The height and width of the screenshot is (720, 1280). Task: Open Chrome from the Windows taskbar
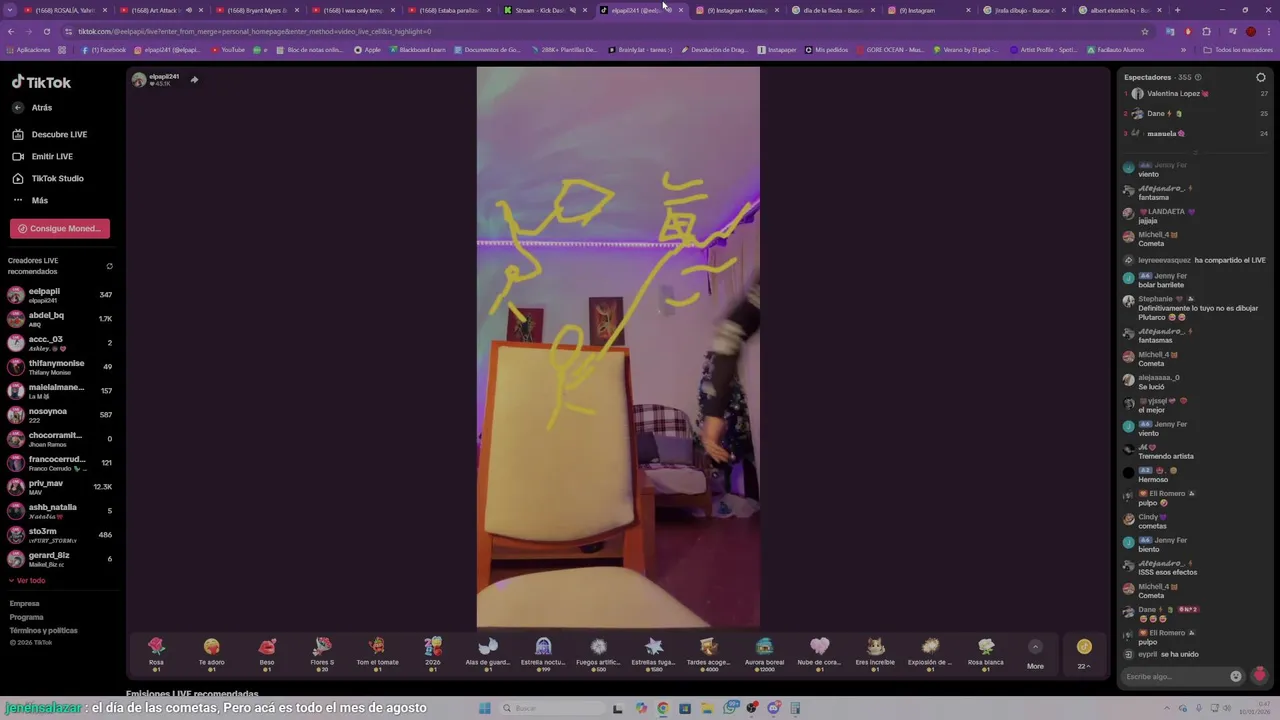coord(663,708)
